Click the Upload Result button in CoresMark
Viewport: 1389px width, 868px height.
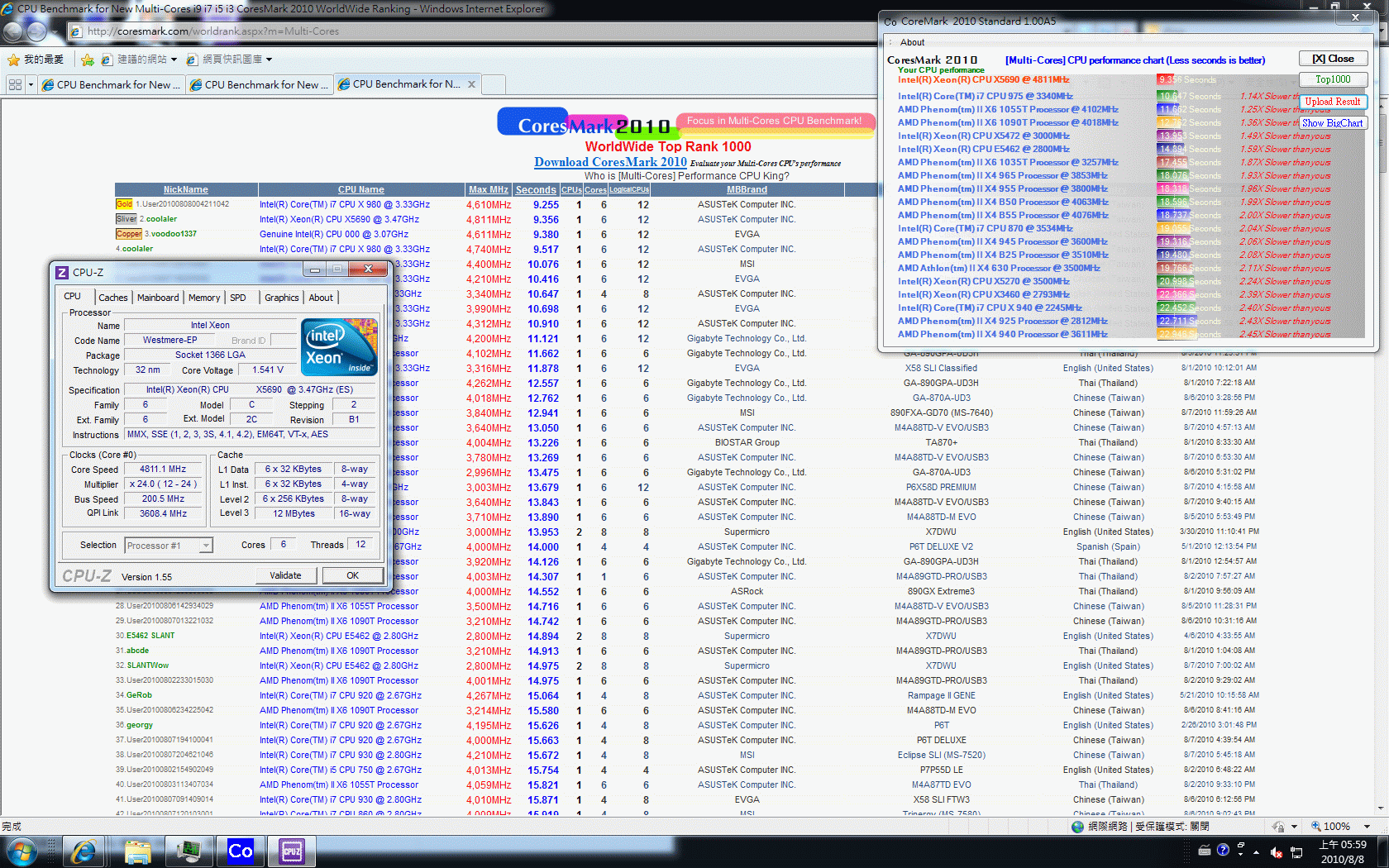(1332, 102)
